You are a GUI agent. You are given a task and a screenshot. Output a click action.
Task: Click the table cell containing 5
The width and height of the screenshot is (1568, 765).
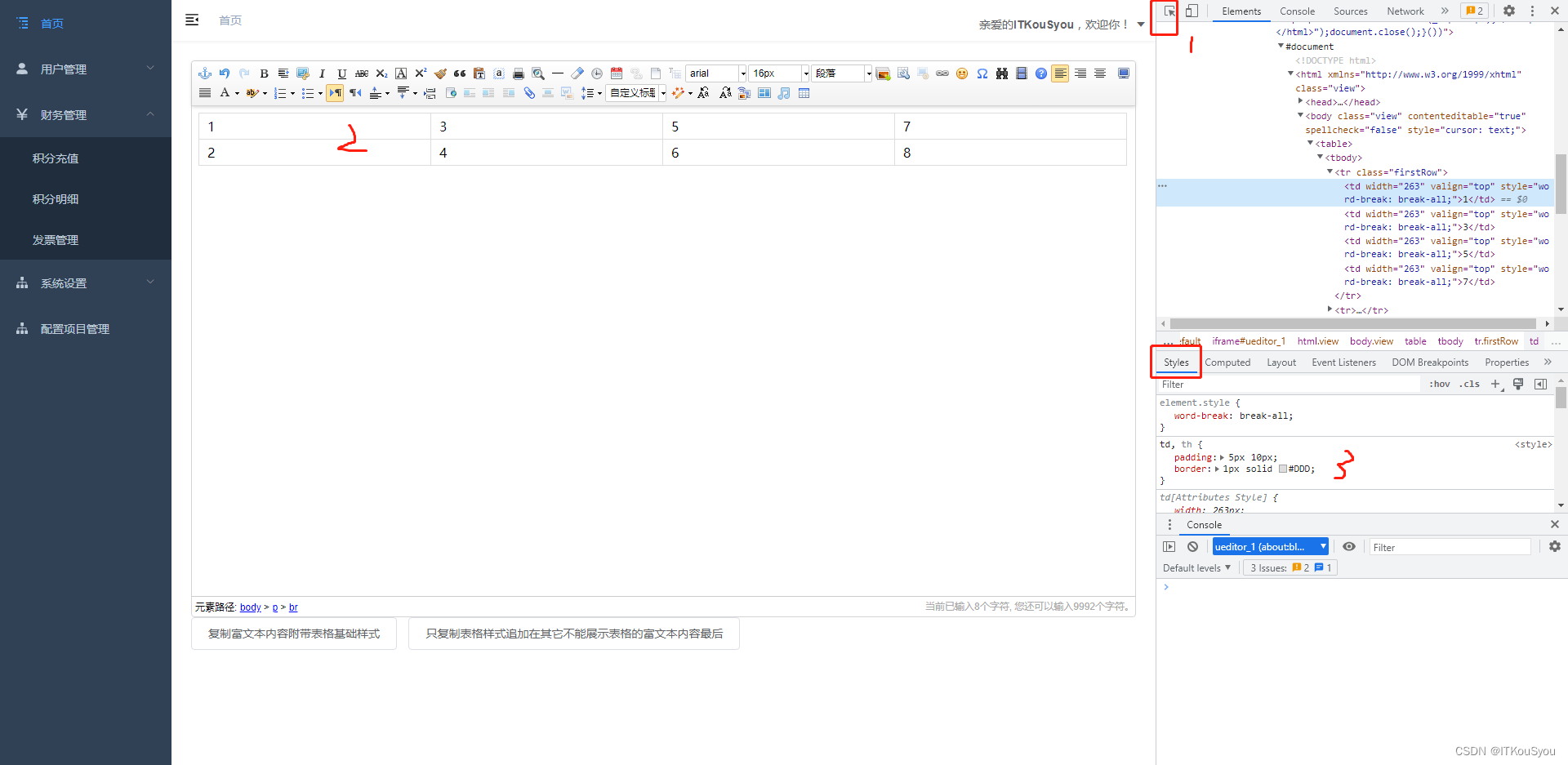coord(778,127)
